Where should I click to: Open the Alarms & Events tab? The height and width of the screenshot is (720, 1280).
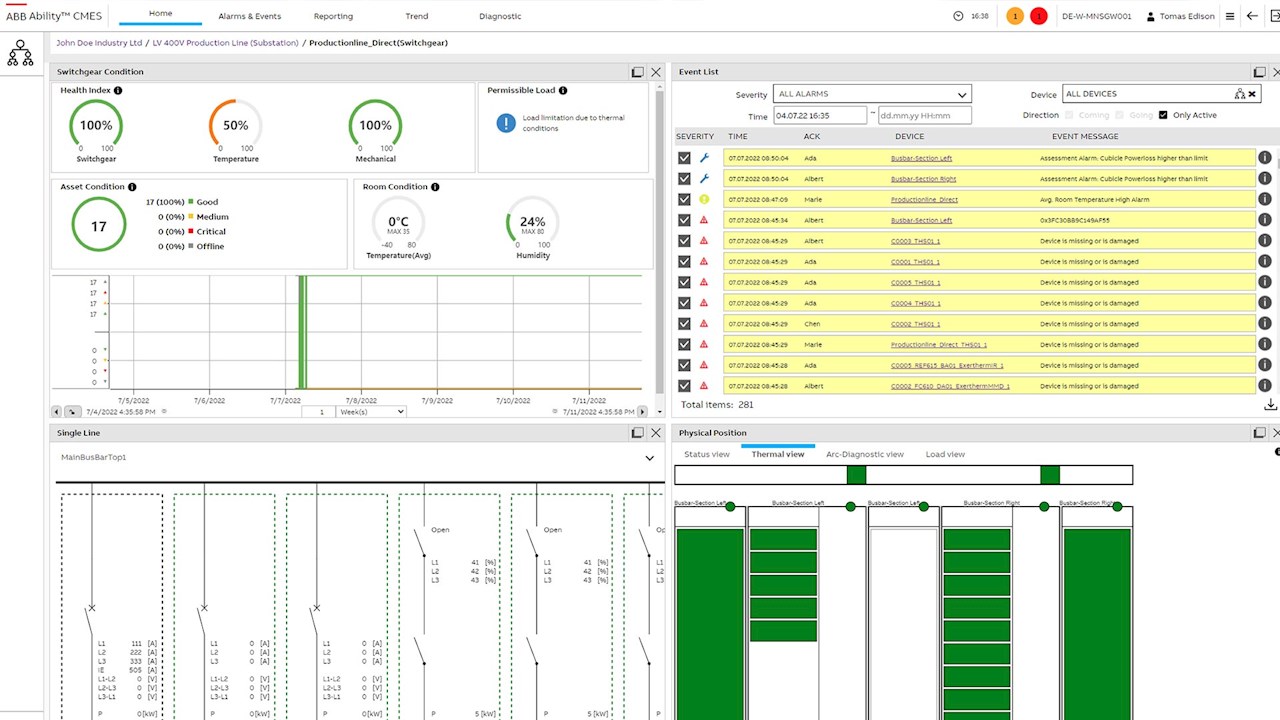point(249,16)
